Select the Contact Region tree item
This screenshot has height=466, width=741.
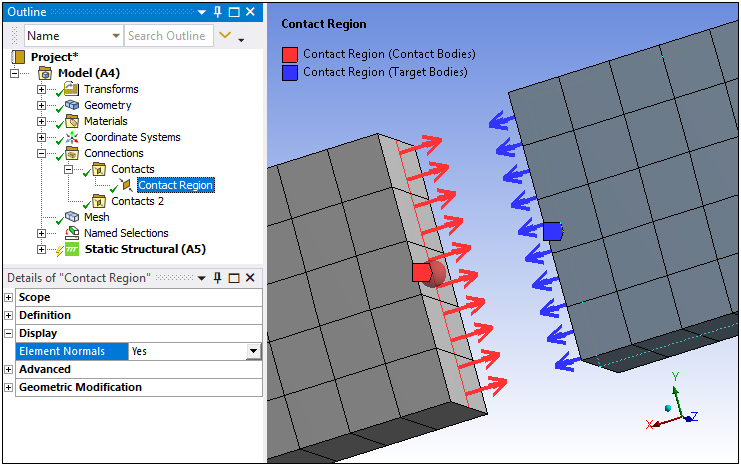(176, 185)
